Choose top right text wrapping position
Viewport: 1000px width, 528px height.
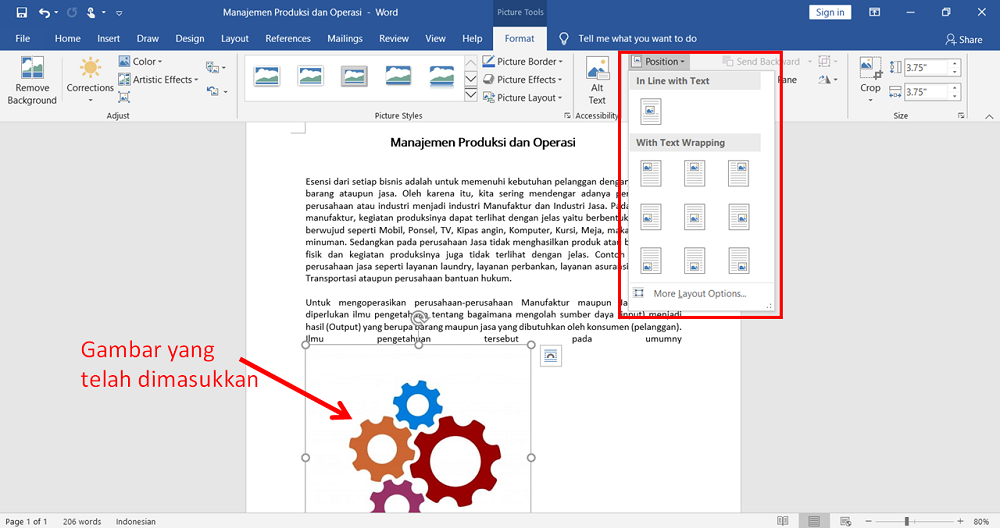pos(739,173)
